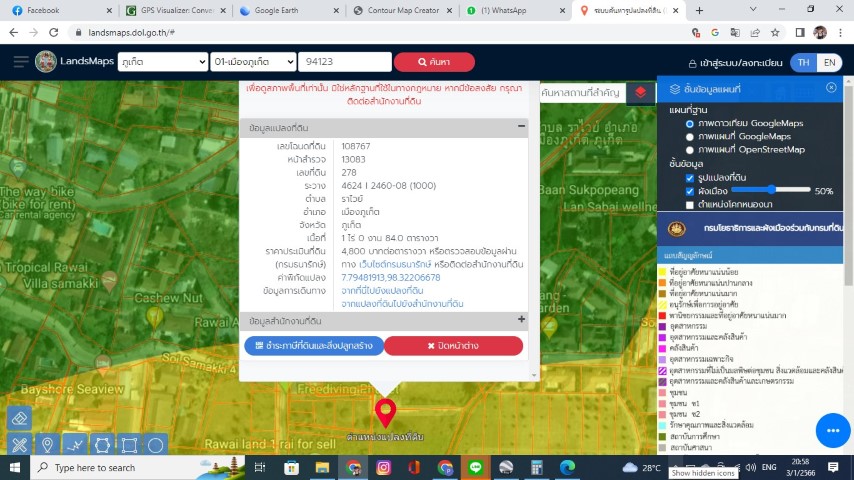Screen dimensions: 854x480
Task: Toggle the land parcel layer checkbox
Action: coord(690,178)
